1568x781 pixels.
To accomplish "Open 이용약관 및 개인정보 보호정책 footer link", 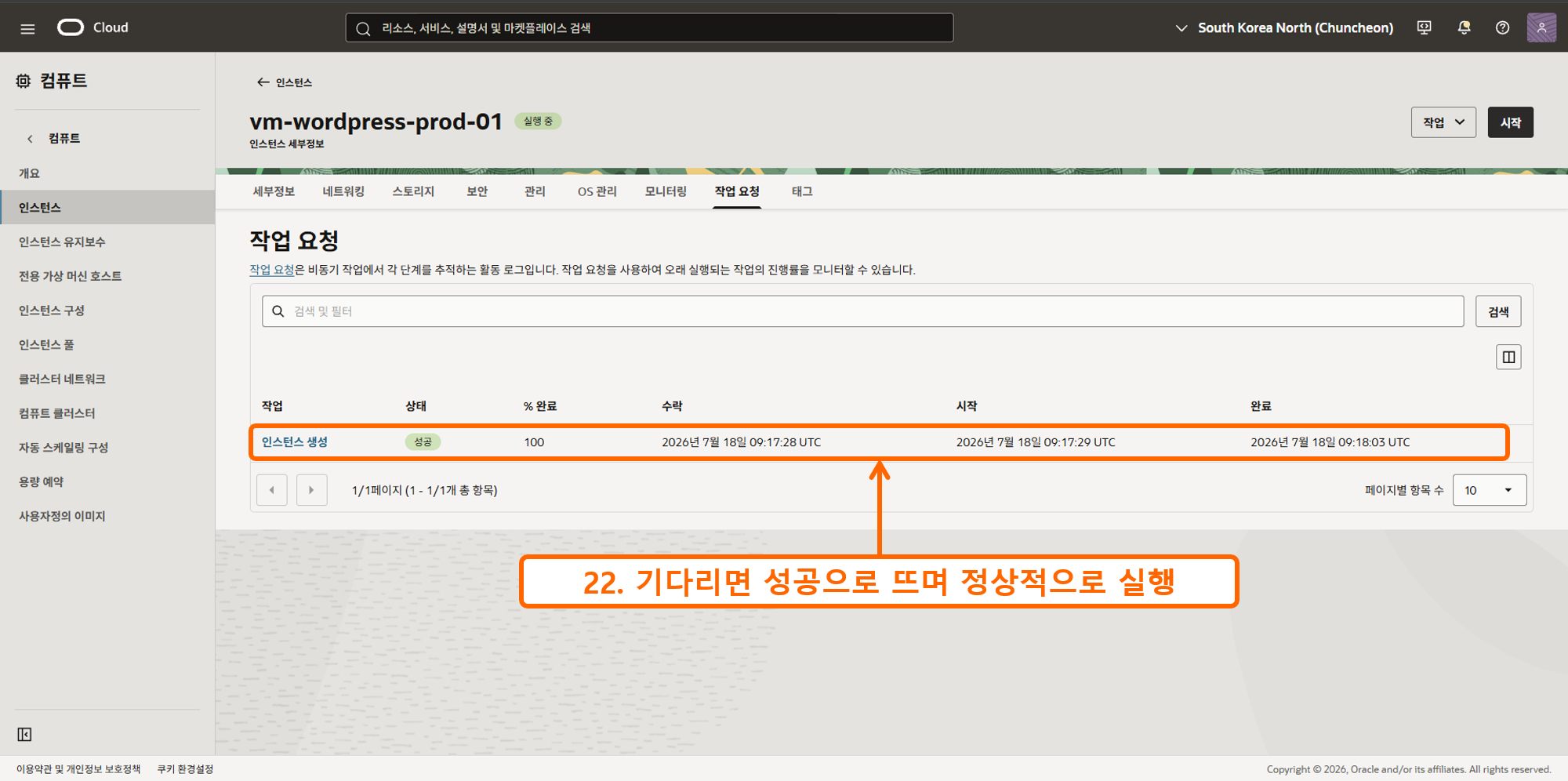I will coord(78,769).
